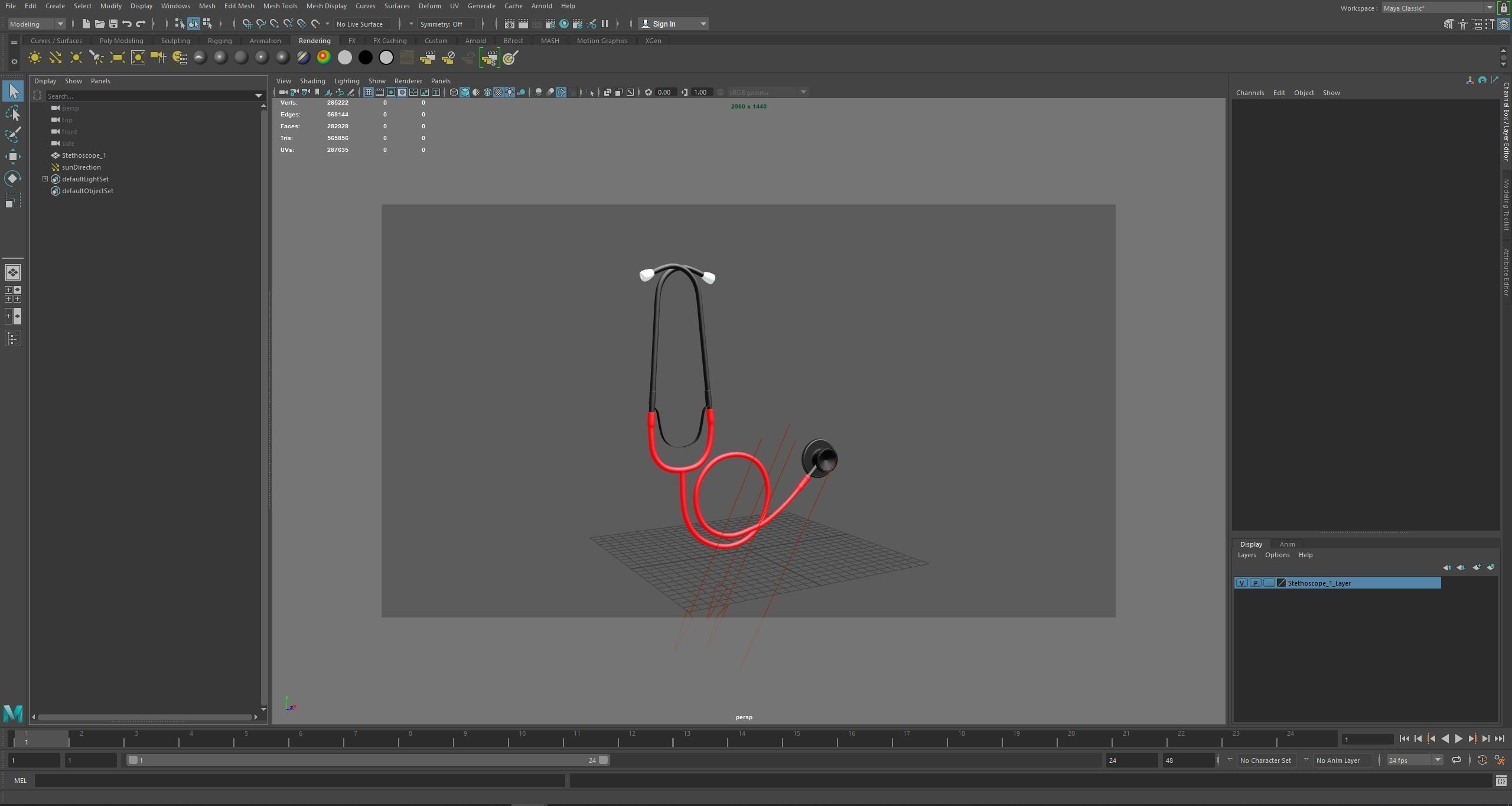Click the Directional Light shelf icon
Screen dimensions: 1512x806
(x=55, y=58)
